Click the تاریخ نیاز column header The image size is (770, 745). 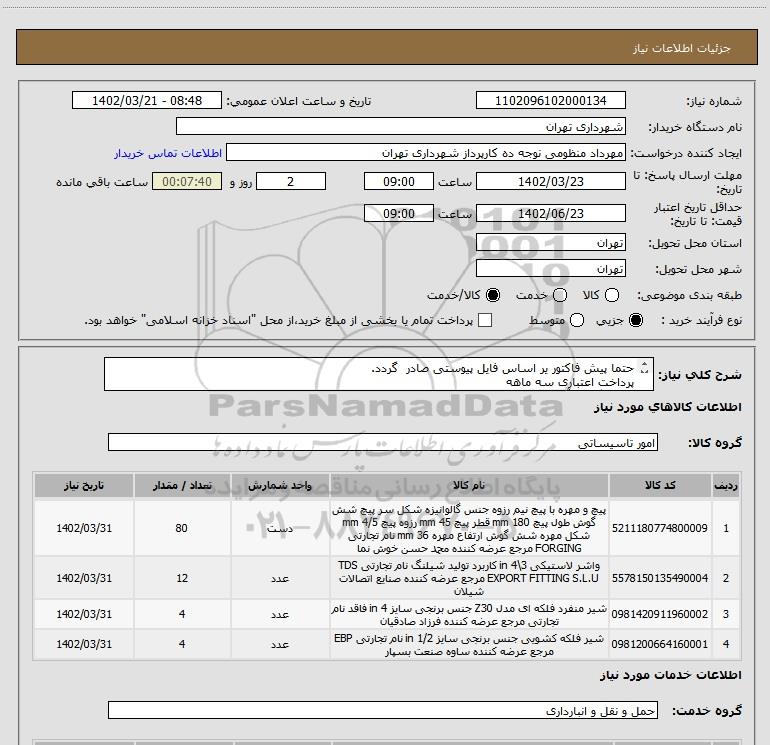83,486
